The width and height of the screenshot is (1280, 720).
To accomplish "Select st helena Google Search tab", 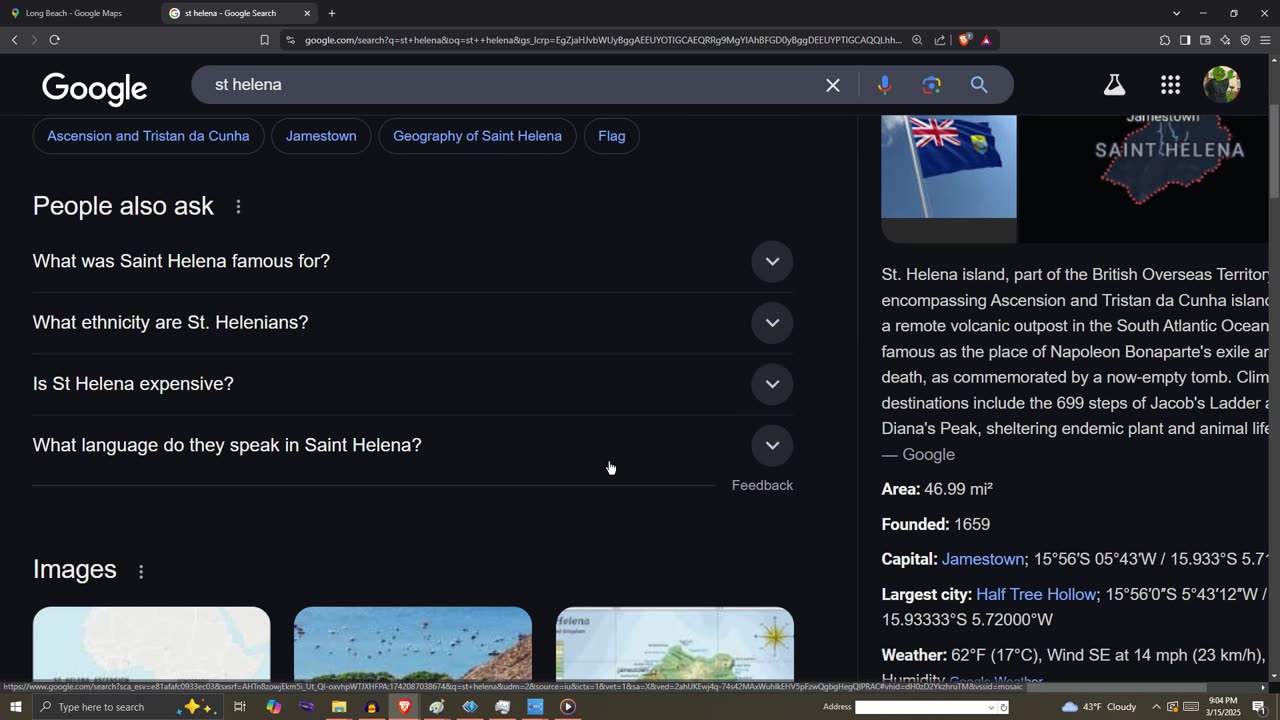I will [240, 13].
